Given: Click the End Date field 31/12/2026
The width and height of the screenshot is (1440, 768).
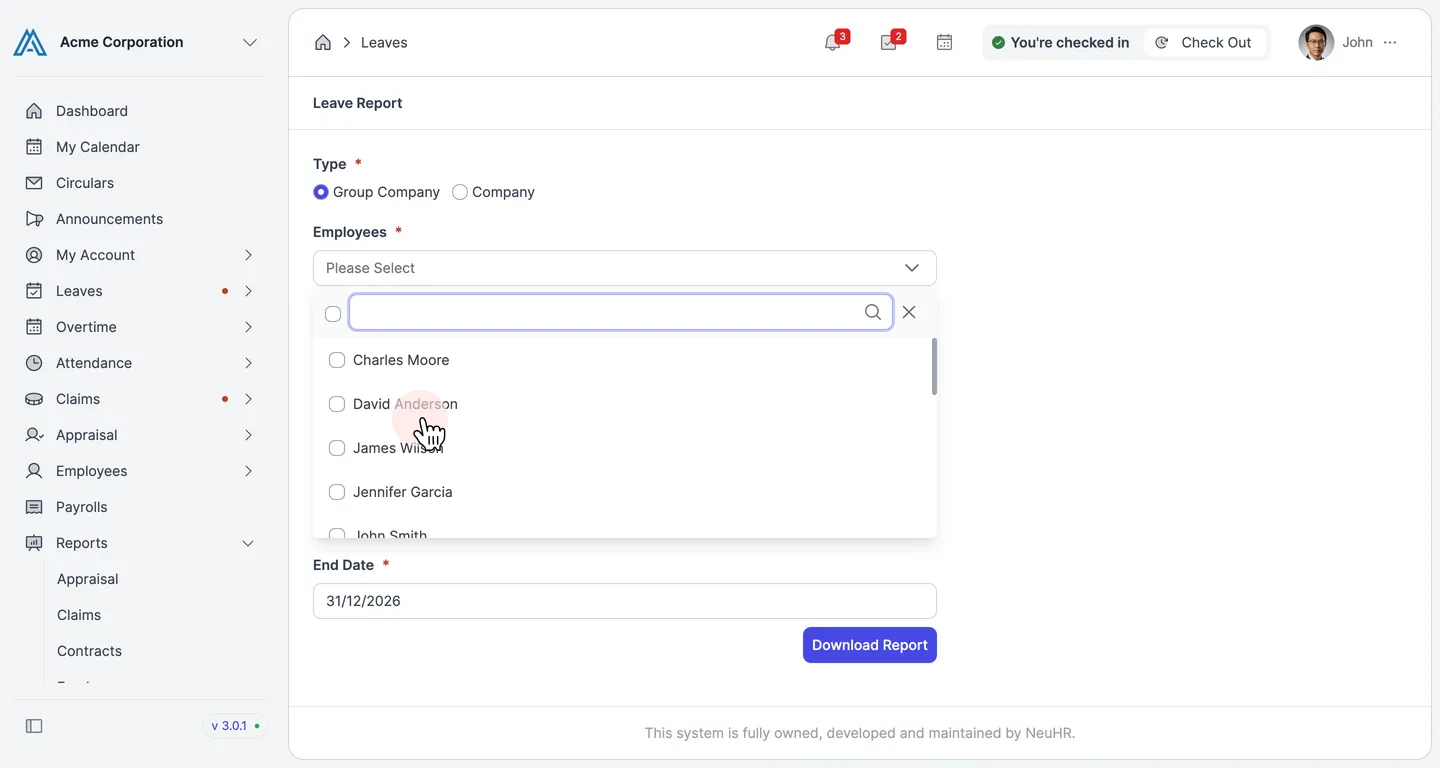Looking at the screenshot, I should [x=625, y=601].
